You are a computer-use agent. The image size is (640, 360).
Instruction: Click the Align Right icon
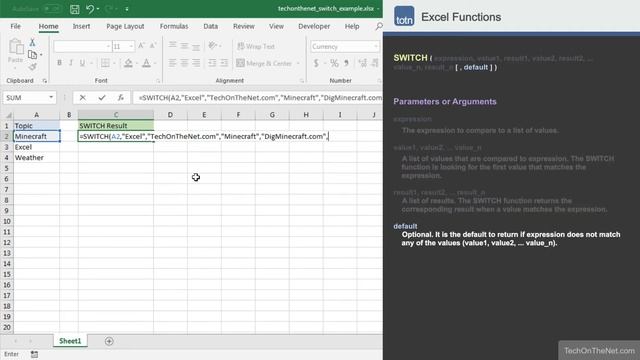pyautogui.click(x=196, y=63)
